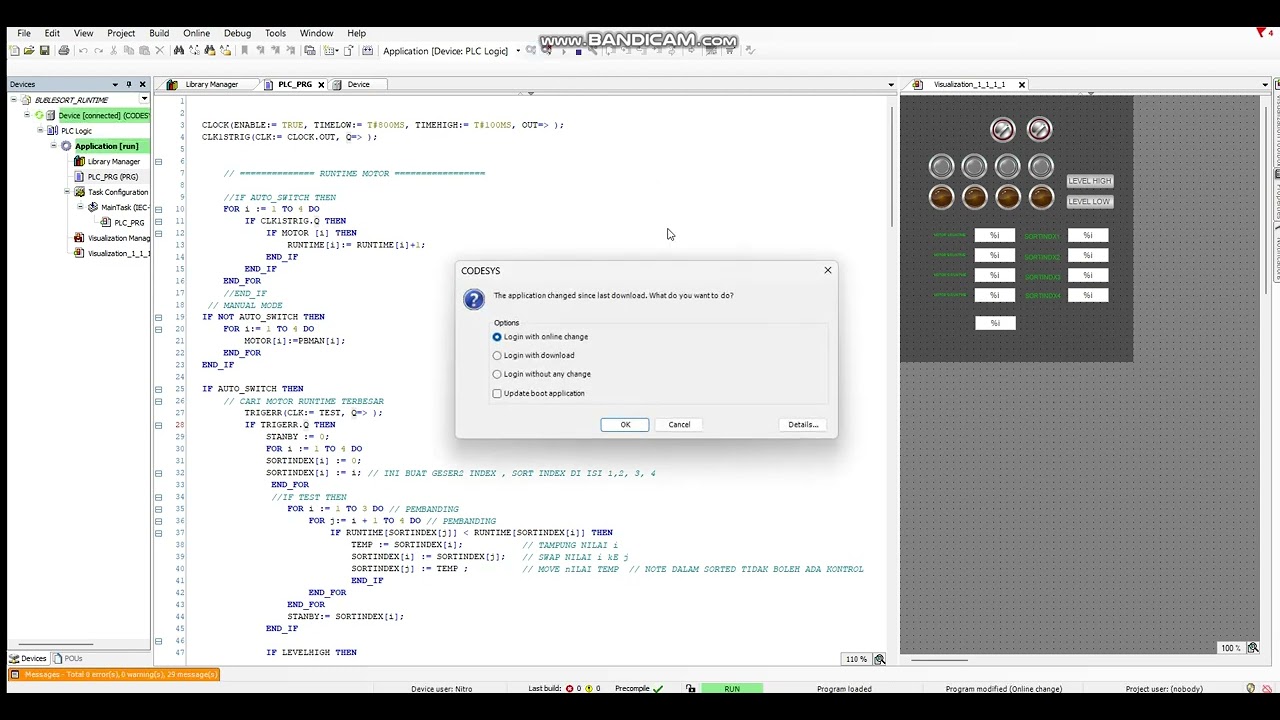
Task: Switch to the Library Manager tab
Action: pyautogui.click(x=211, y=84)
